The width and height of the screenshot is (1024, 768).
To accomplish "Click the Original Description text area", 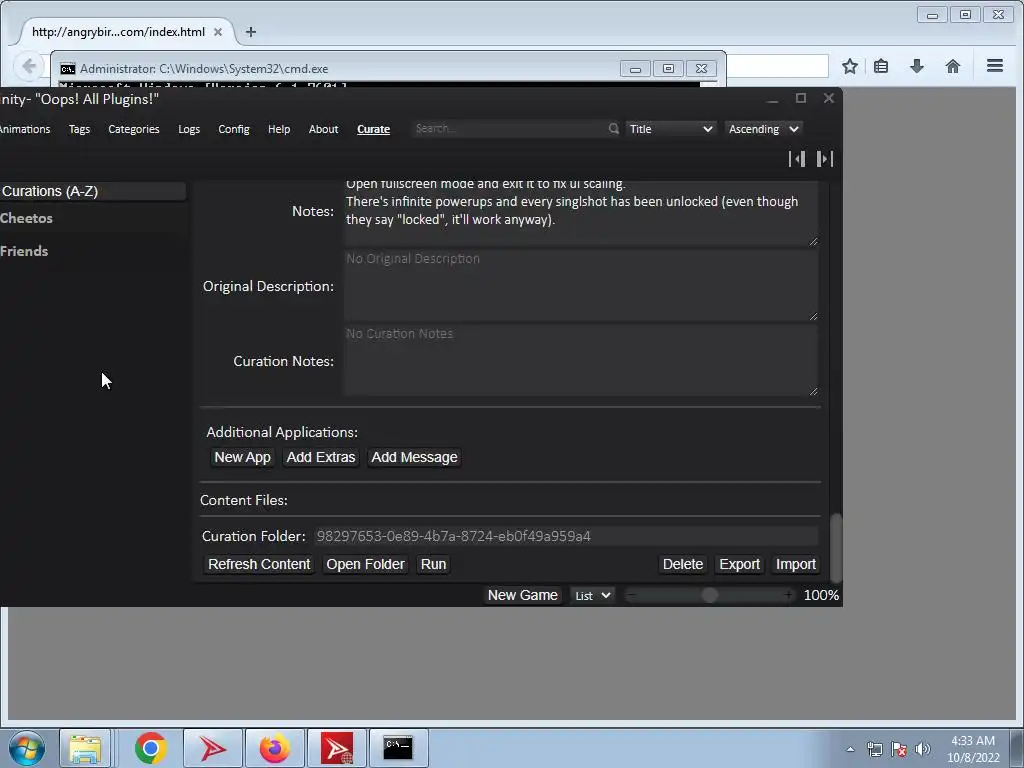I will 581,285.
